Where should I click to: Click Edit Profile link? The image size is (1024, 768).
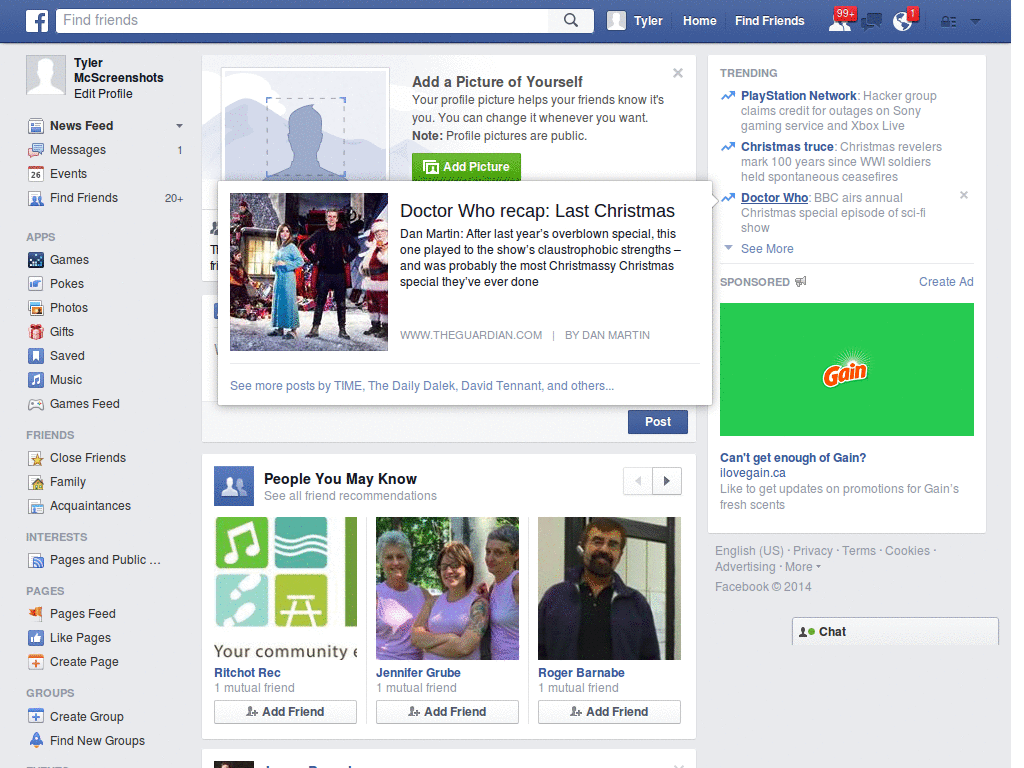pos(103,94)
